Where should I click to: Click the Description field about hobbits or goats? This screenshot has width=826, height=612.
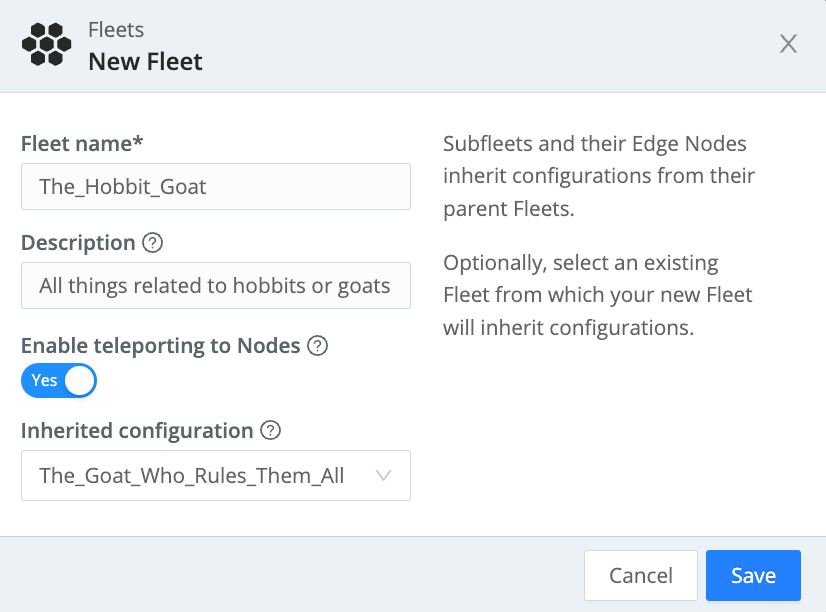[x=216, y=285]
